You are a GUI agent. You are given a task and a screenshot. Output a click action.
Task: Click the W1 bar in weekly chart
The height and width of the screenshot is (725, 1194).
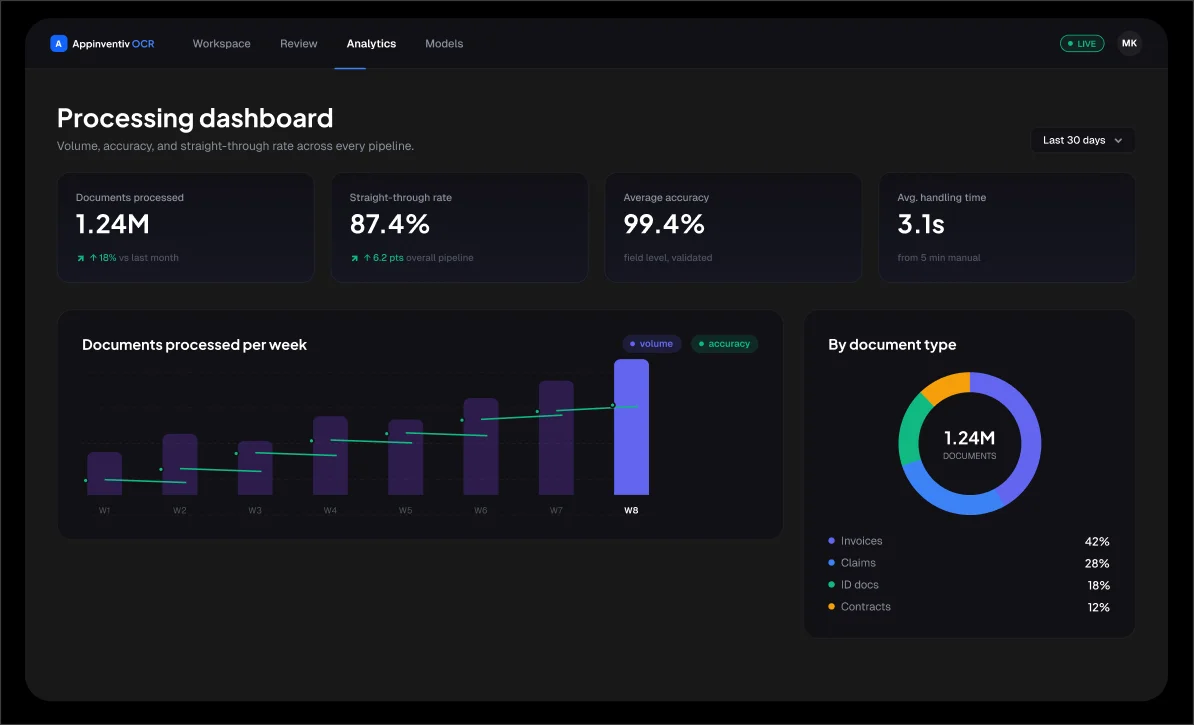[x=104, y=474]
